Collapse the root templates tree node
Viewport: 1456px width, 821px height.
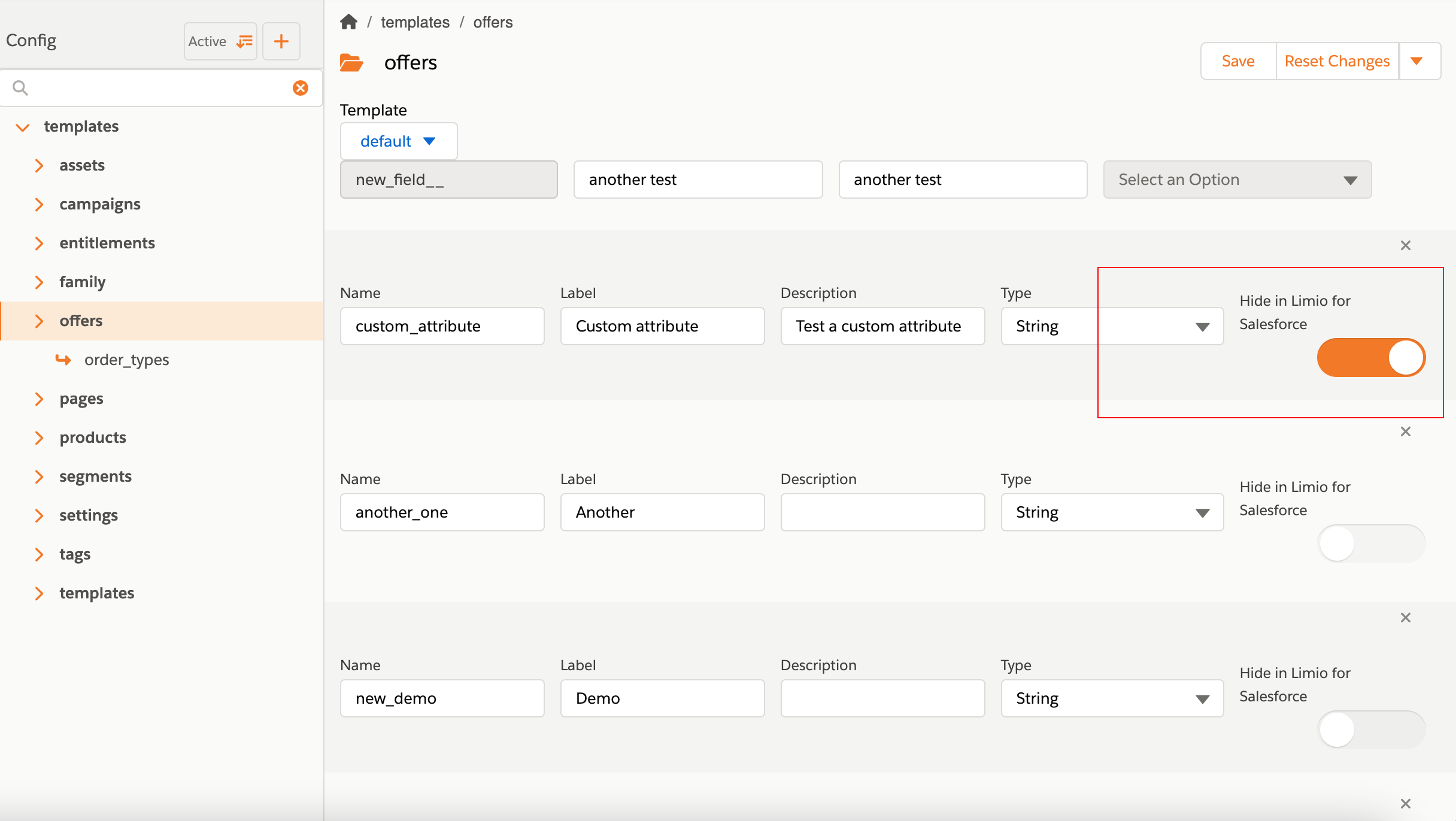[23, 127]
